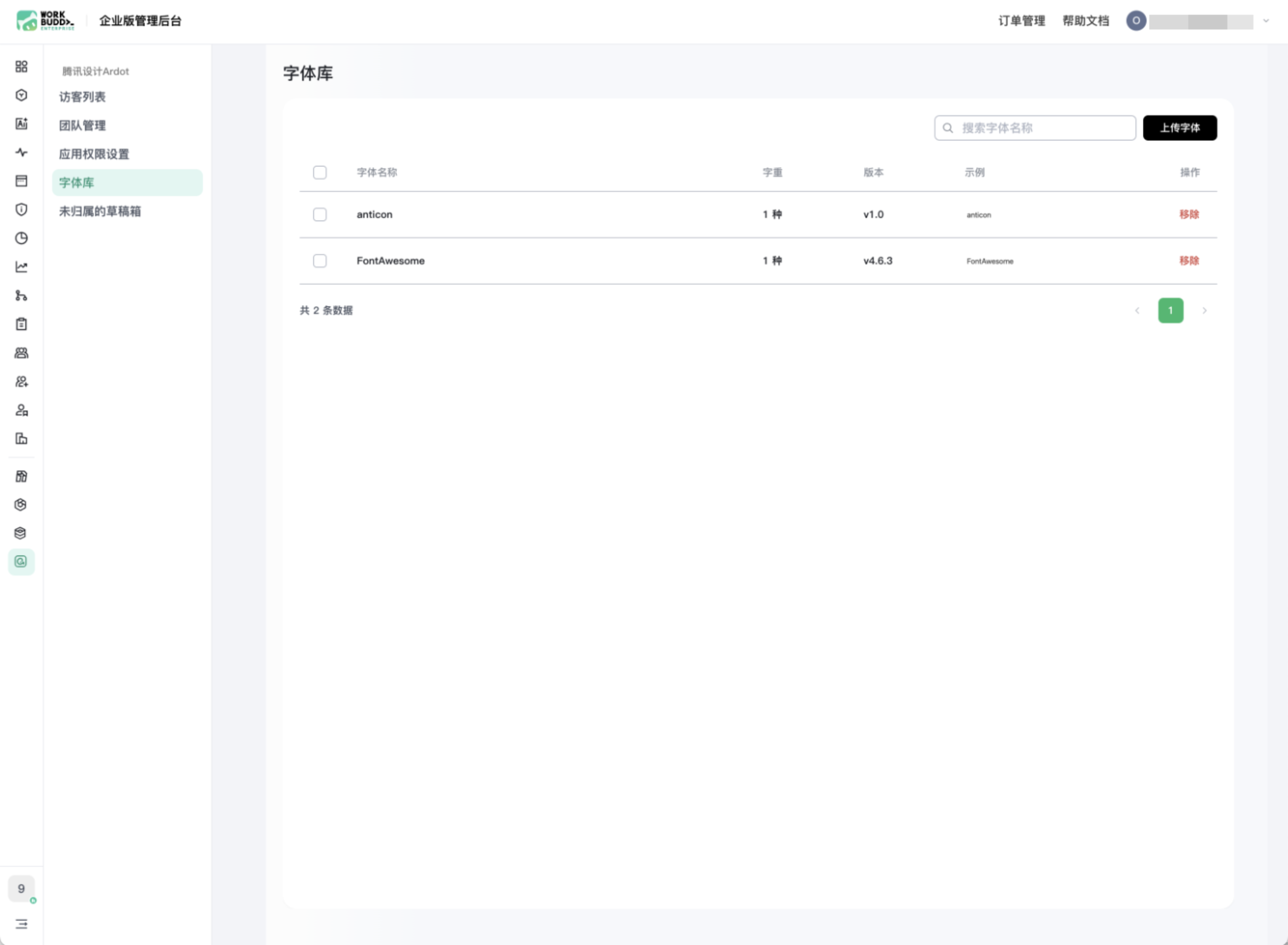Click the 上传字体 button
Viewport: 1288px width, 945px height.
pyautogui.click(x=1180, y=127)
